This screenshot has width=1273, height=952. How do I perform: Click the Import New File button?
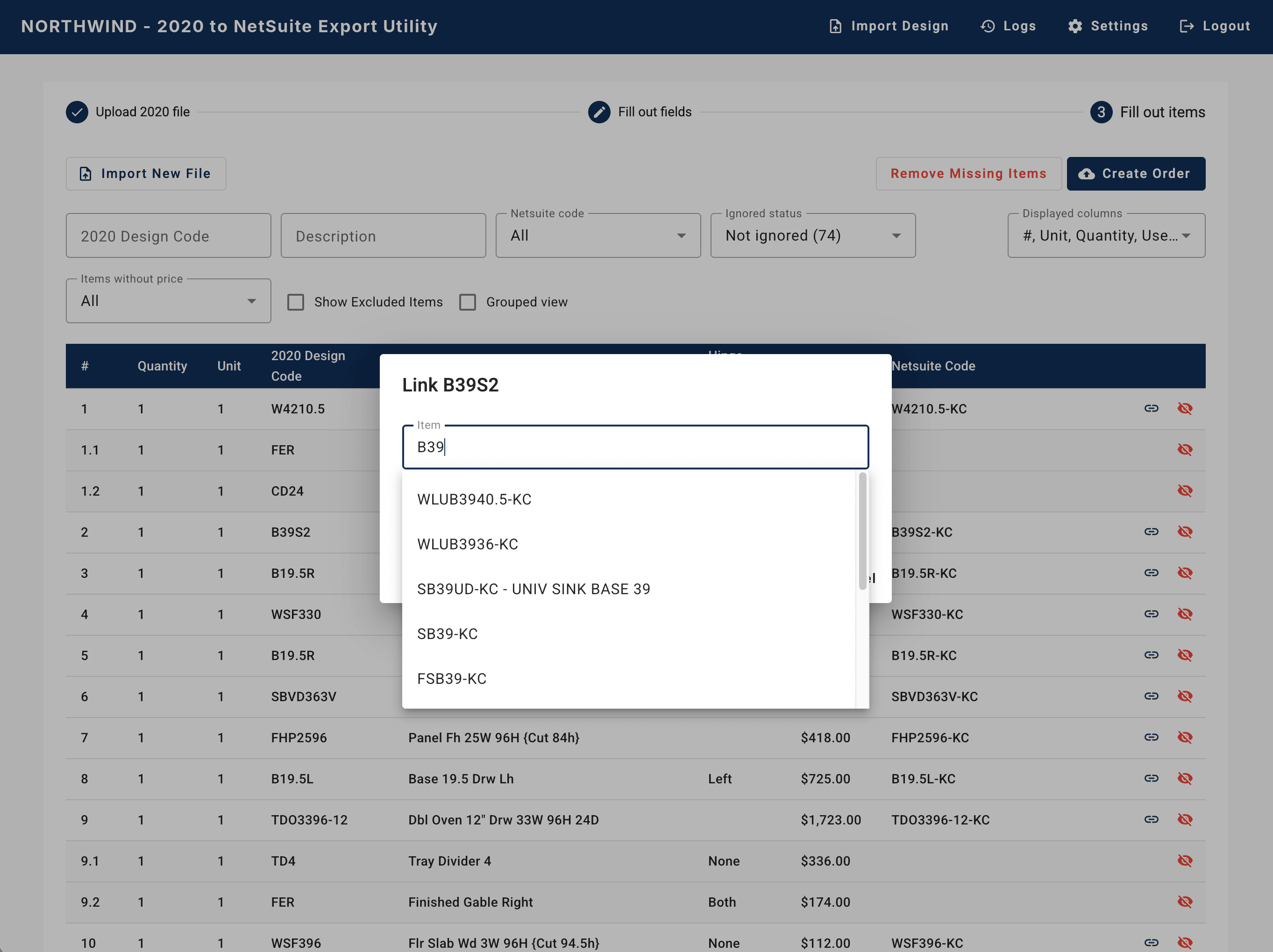146,173
